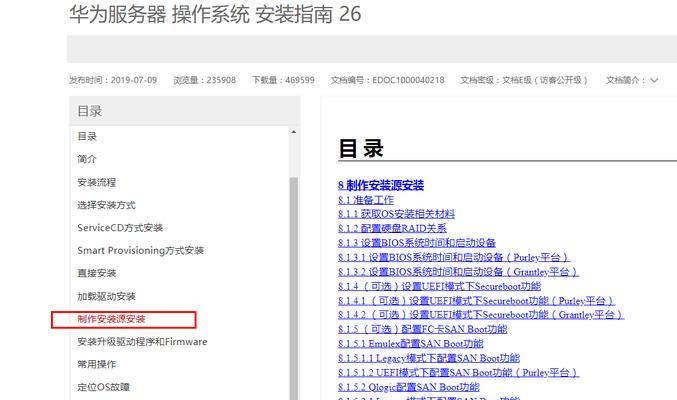This screenshot has height=400, width=677.
Task: Click the publish date 2019-07-09 text
Action: coord(134,80)
